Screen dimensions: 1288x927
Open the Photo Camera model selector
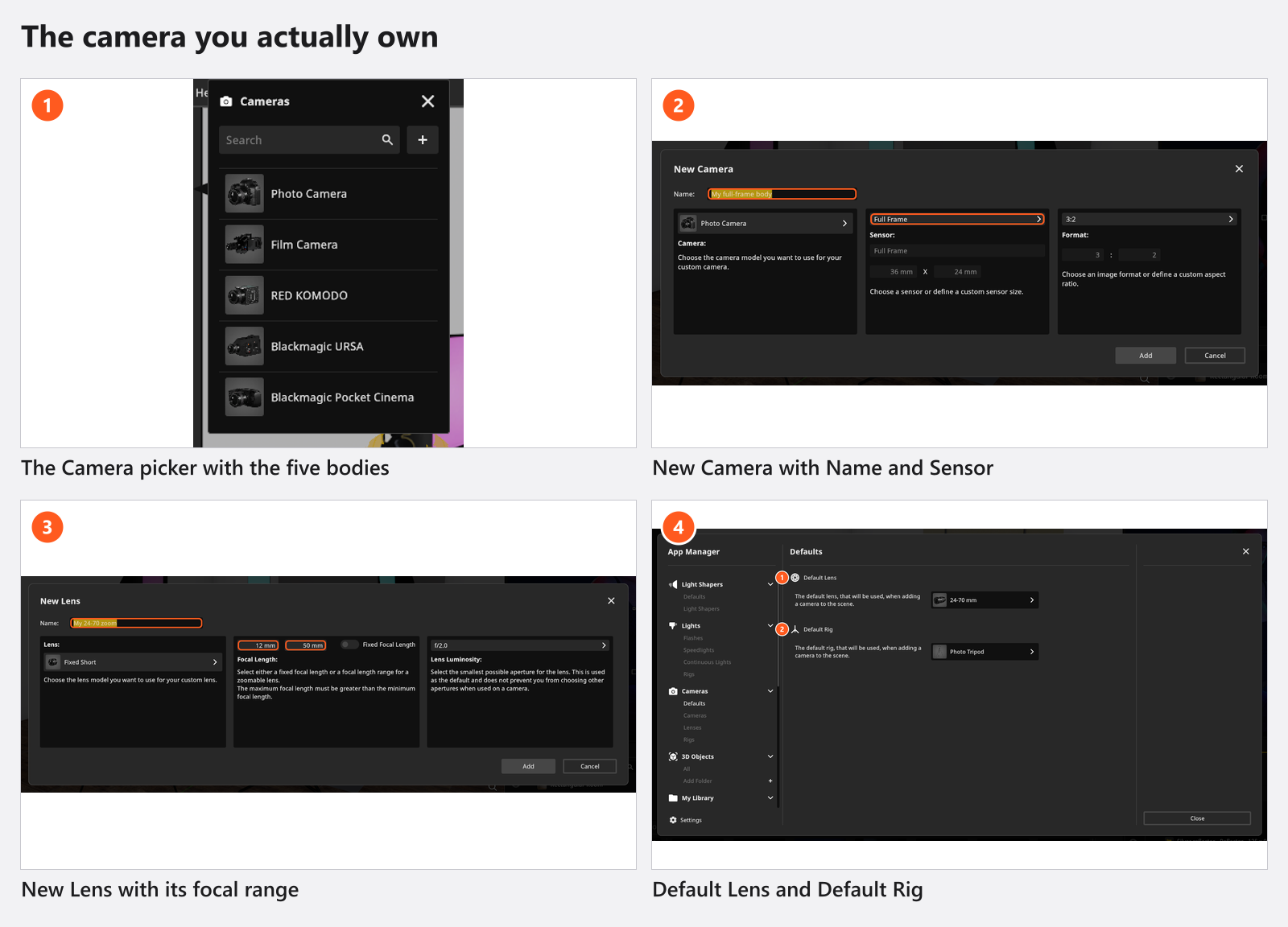click(765, 223)
